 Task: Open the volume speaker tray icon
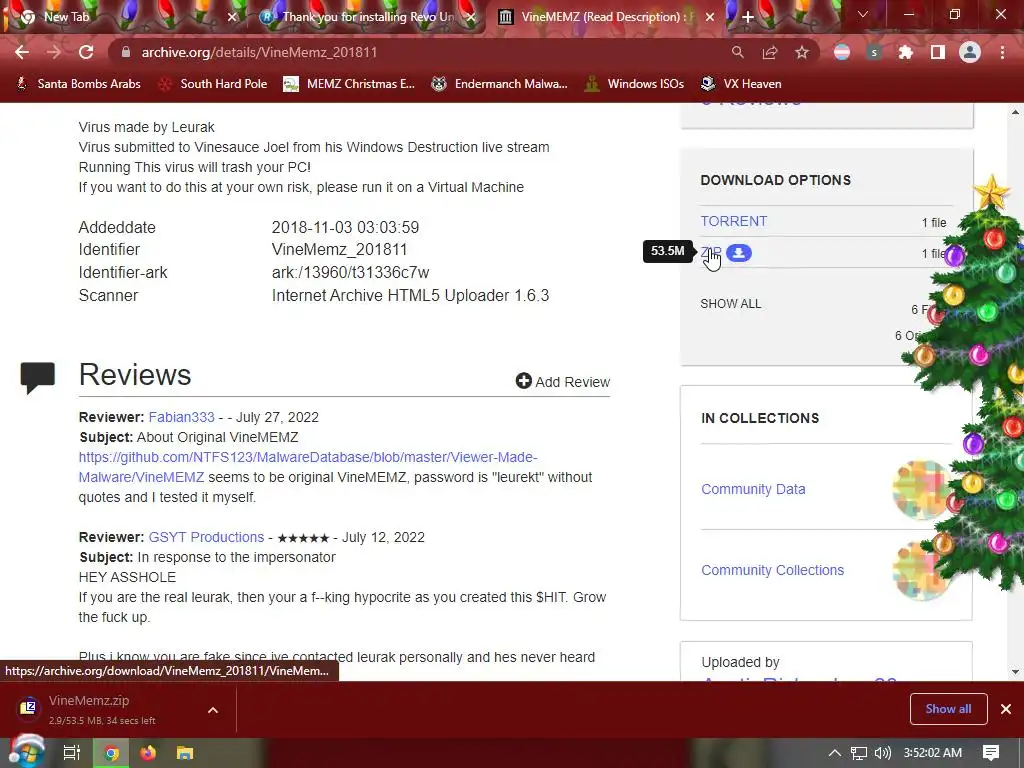(x=882, y=753)
